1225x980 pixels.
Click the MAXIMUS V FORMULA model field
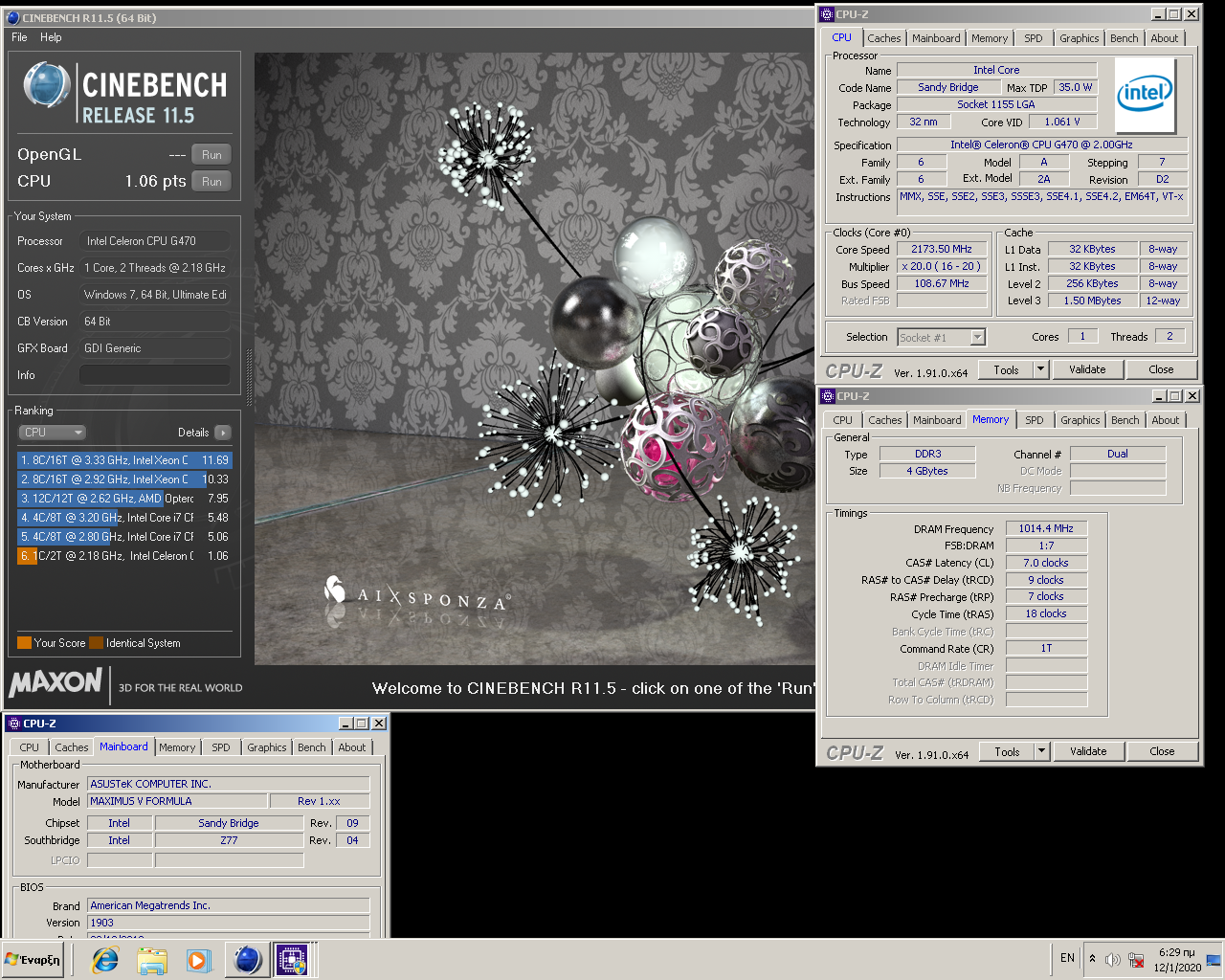(176, 801)
